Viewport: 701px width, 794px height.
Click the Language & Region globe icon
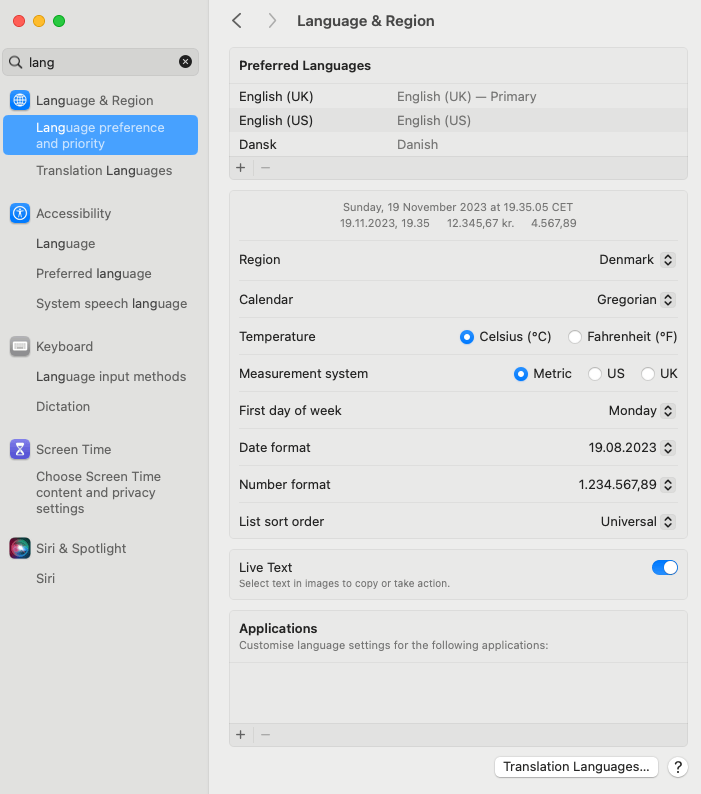tap(20, 100)
